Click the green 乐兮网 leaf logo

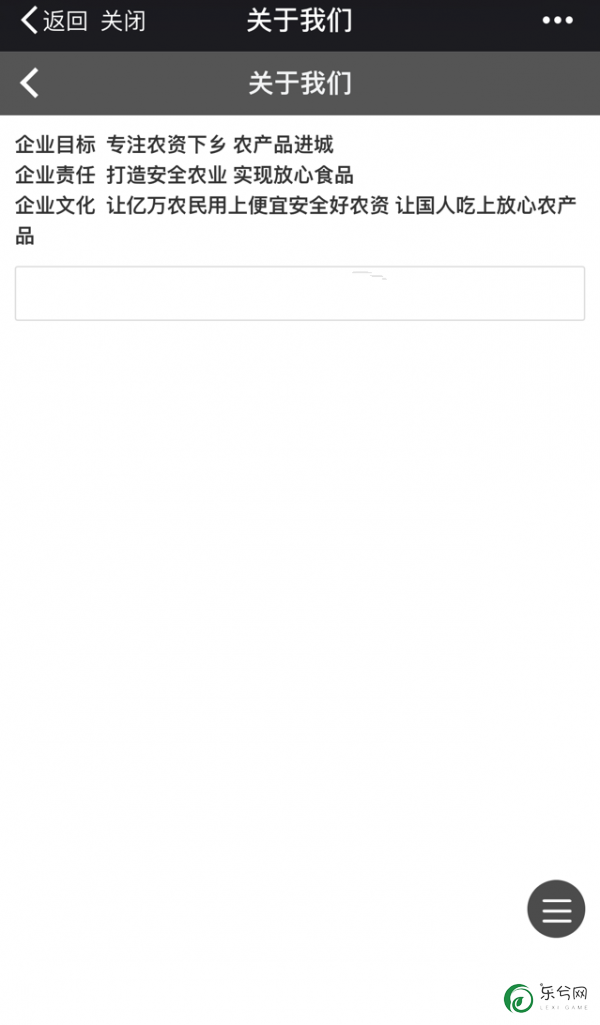(518, 998)
